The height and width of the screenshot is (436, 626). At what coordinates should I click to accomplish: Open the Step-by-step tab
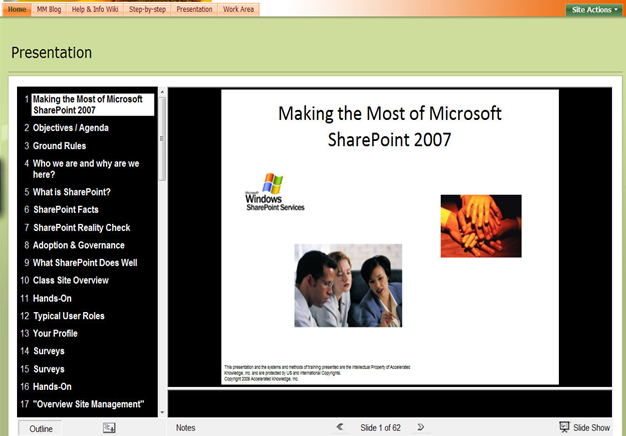pos(147,9)
